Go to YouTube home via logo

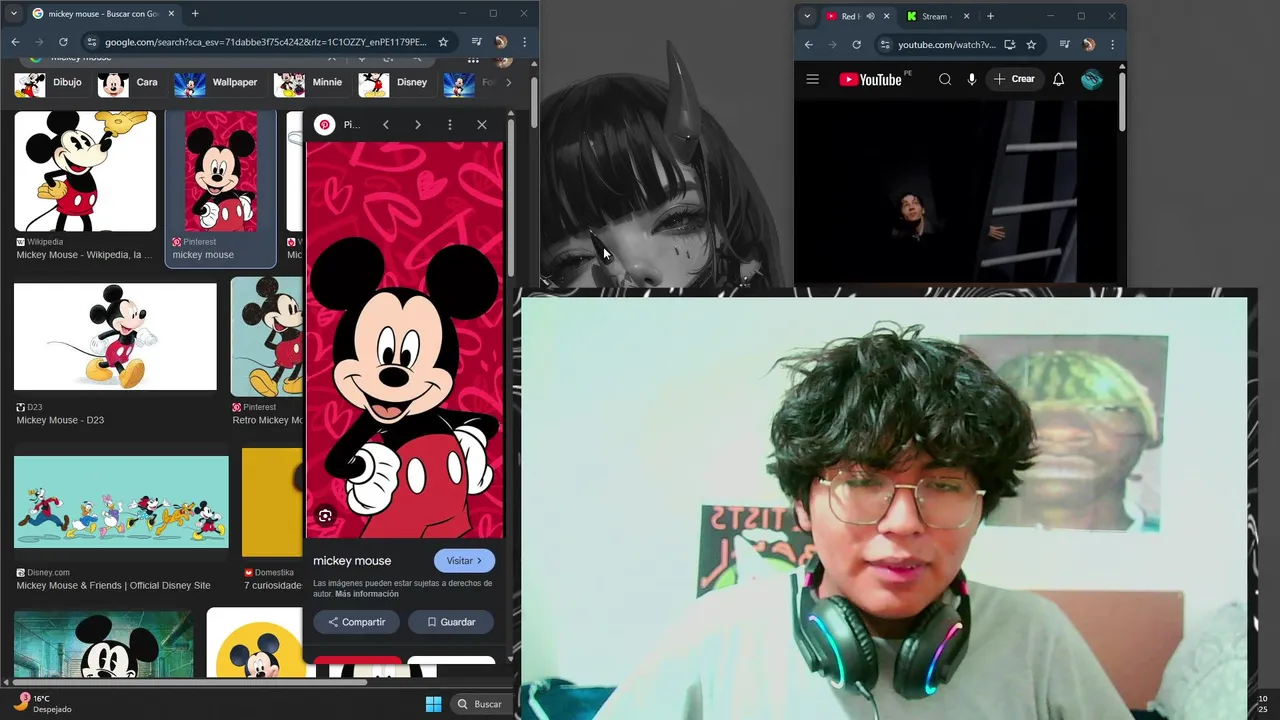point(870,79)
